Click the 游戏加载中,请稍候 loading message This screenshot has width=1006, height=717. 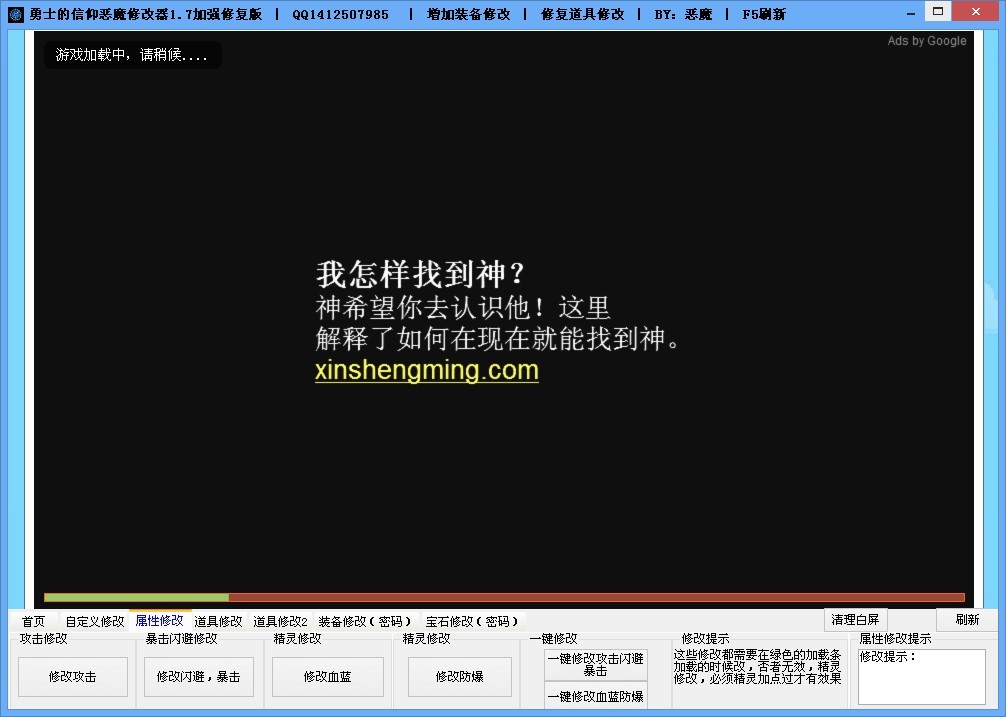click(x=132, y=55)
